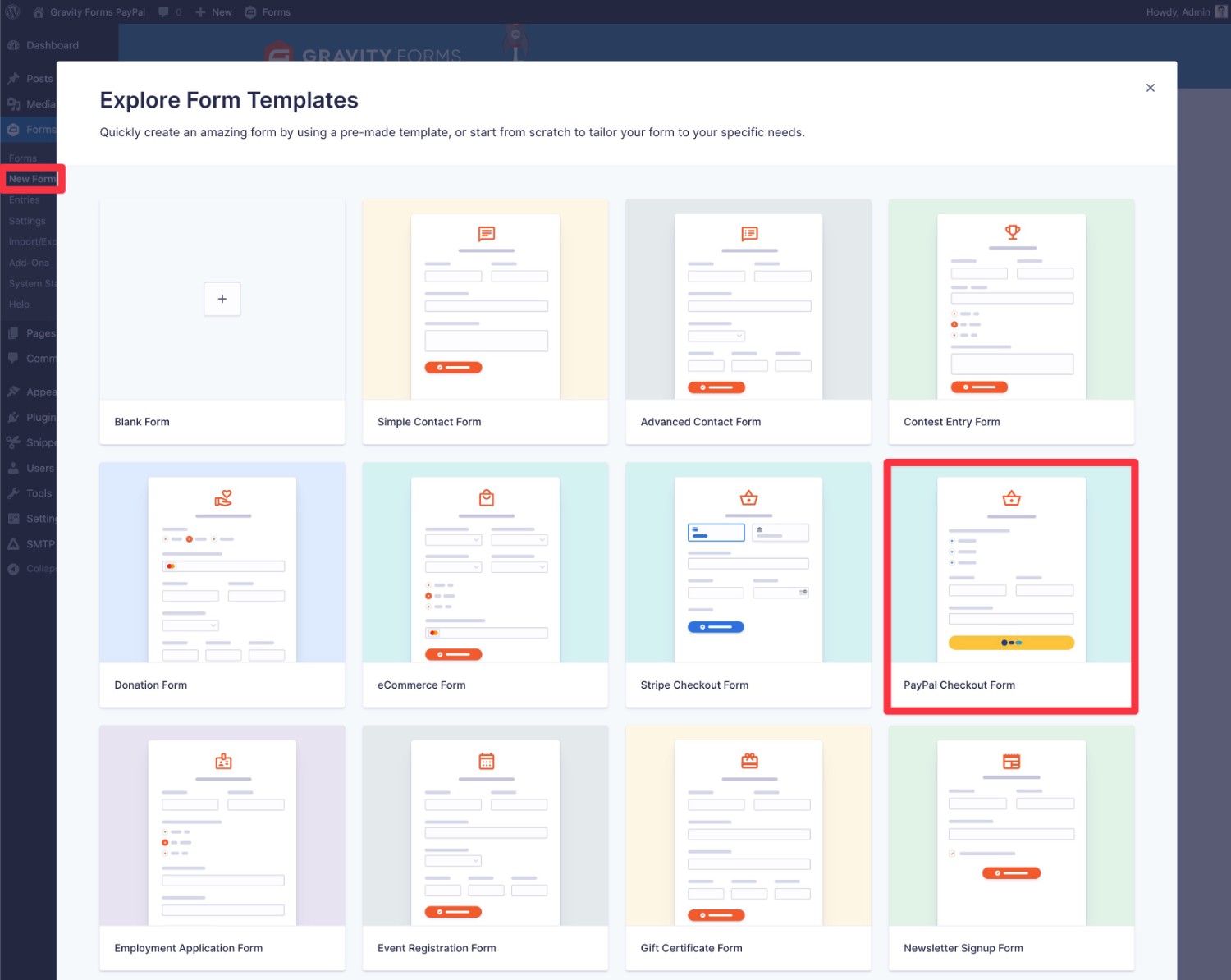Select Stripe Checkout Form template thumbnail
The width and height of the screenshot is (1231, 980).
(x=748, y=562)
